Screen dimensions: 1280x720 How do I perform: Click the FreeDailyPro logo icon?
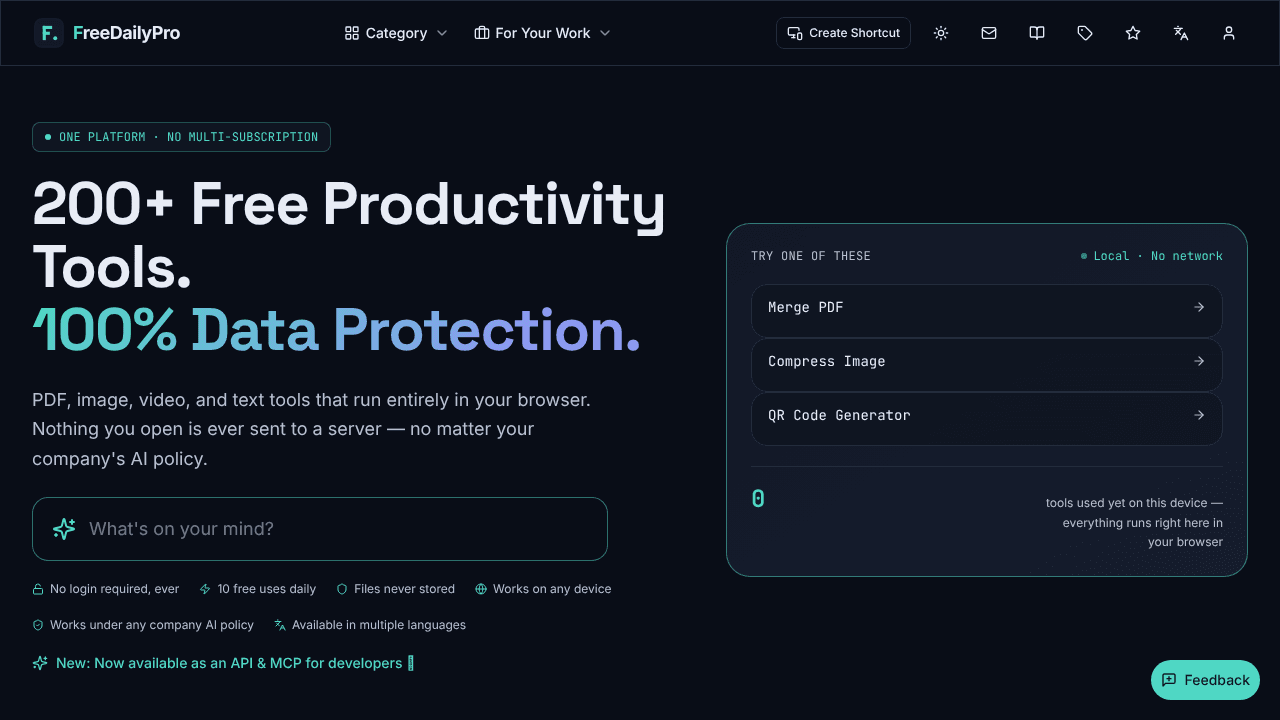tap(49, 33)
